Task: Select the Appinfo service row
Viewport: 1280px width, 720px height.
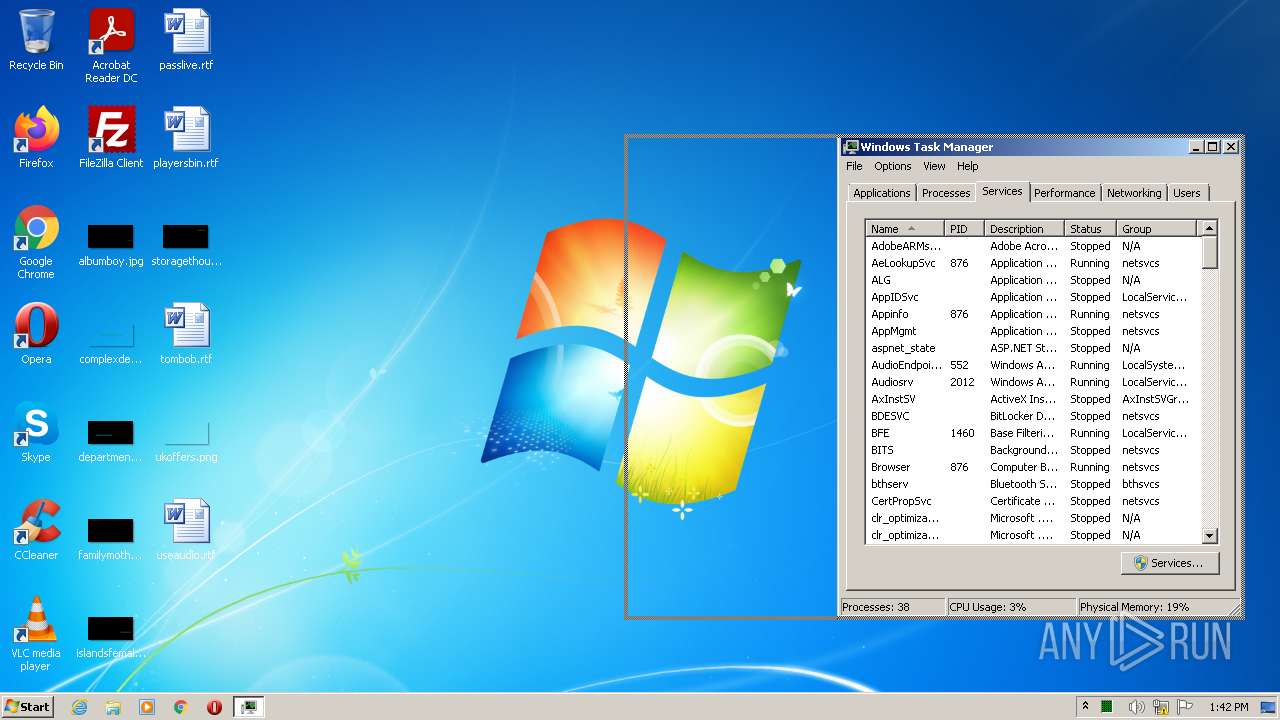Action: tap(1033, 314)
